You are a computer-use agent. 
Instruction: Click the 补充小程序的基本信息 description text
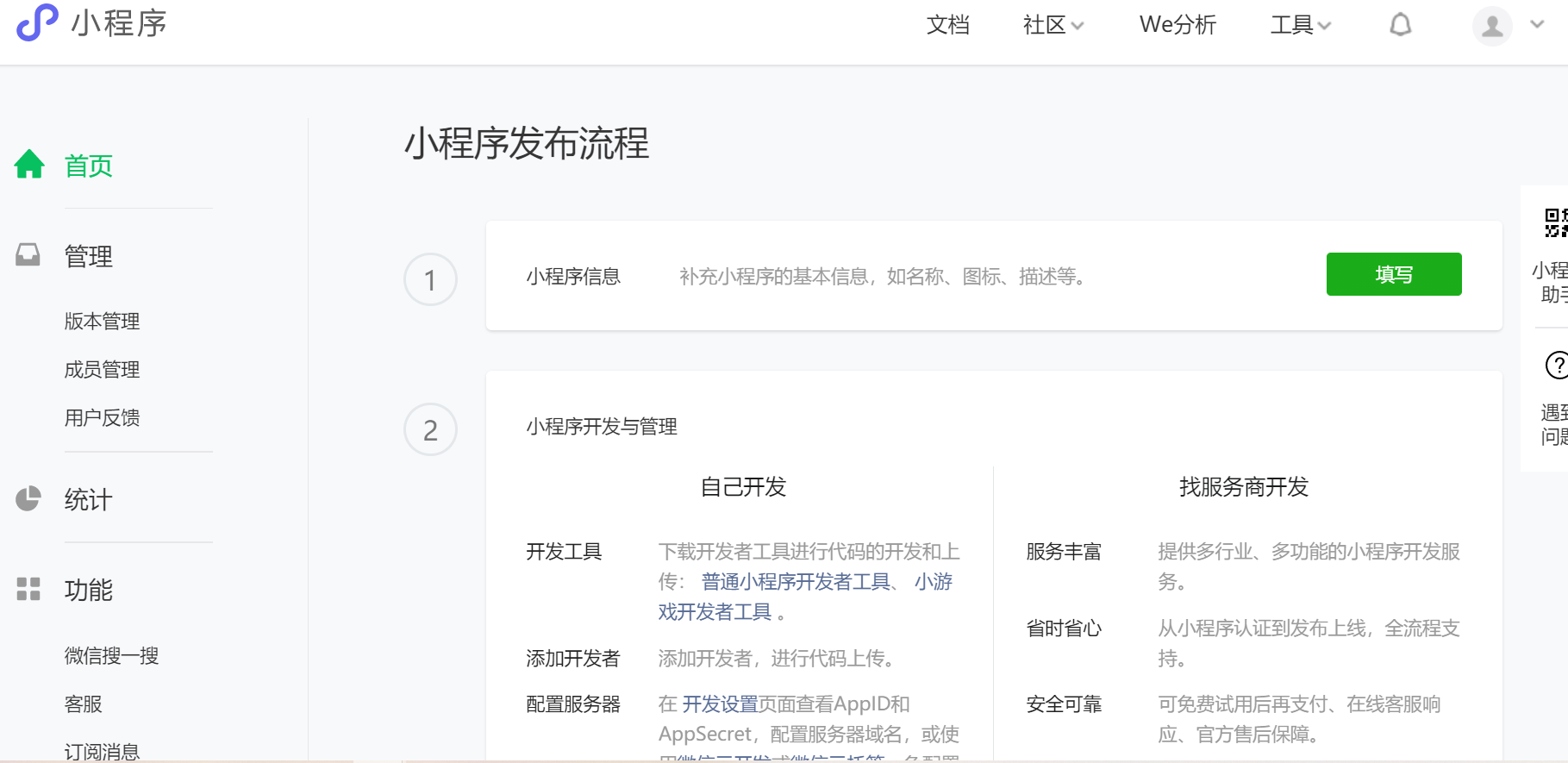coord(883,277)
